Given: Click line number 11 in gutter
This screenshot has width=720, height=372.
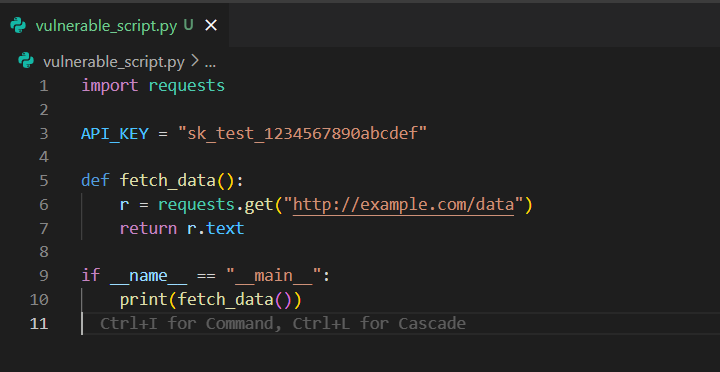Looking at the screenshot, I should pyautogui.click(x=39, y=323).
